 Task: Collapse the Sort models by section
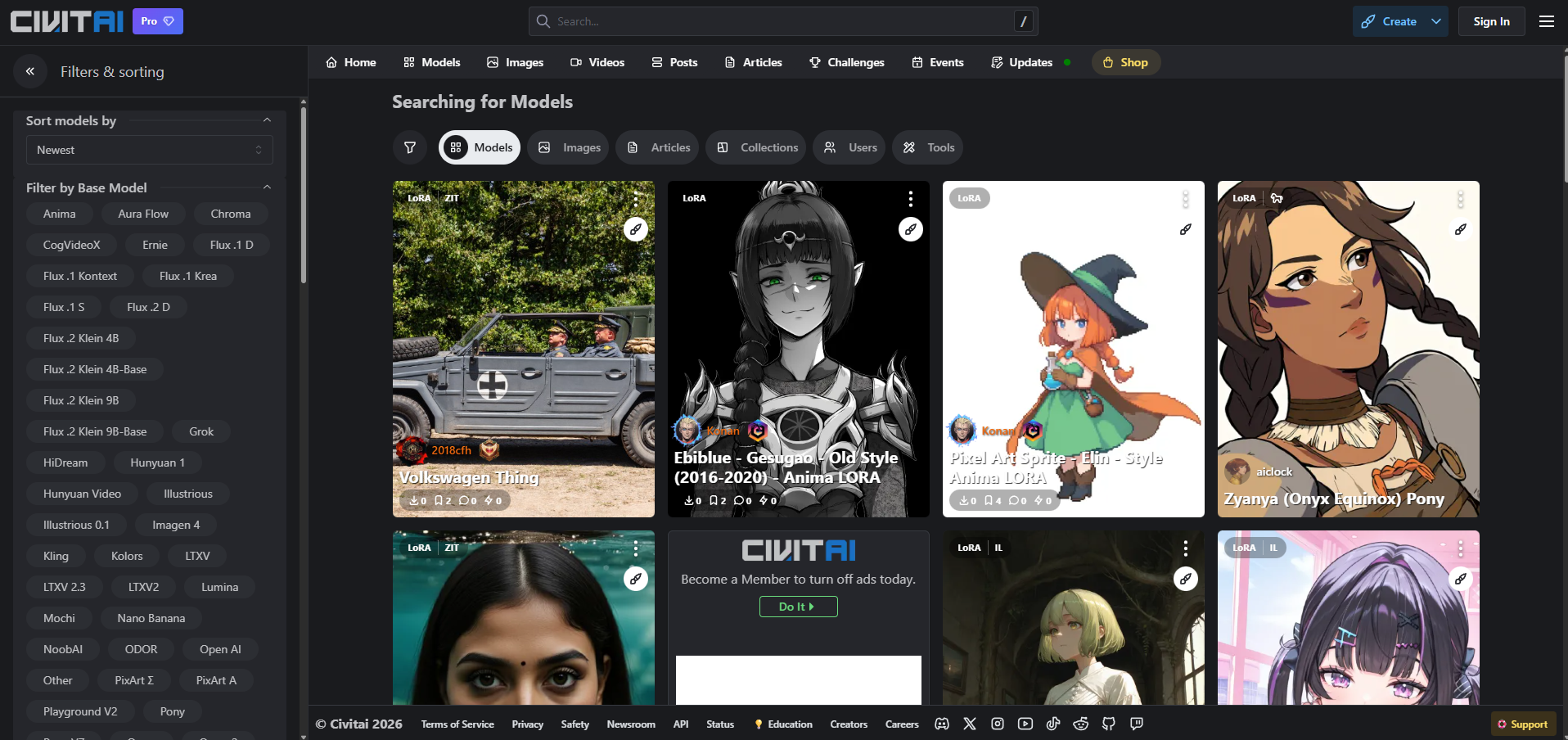(267, 120)
